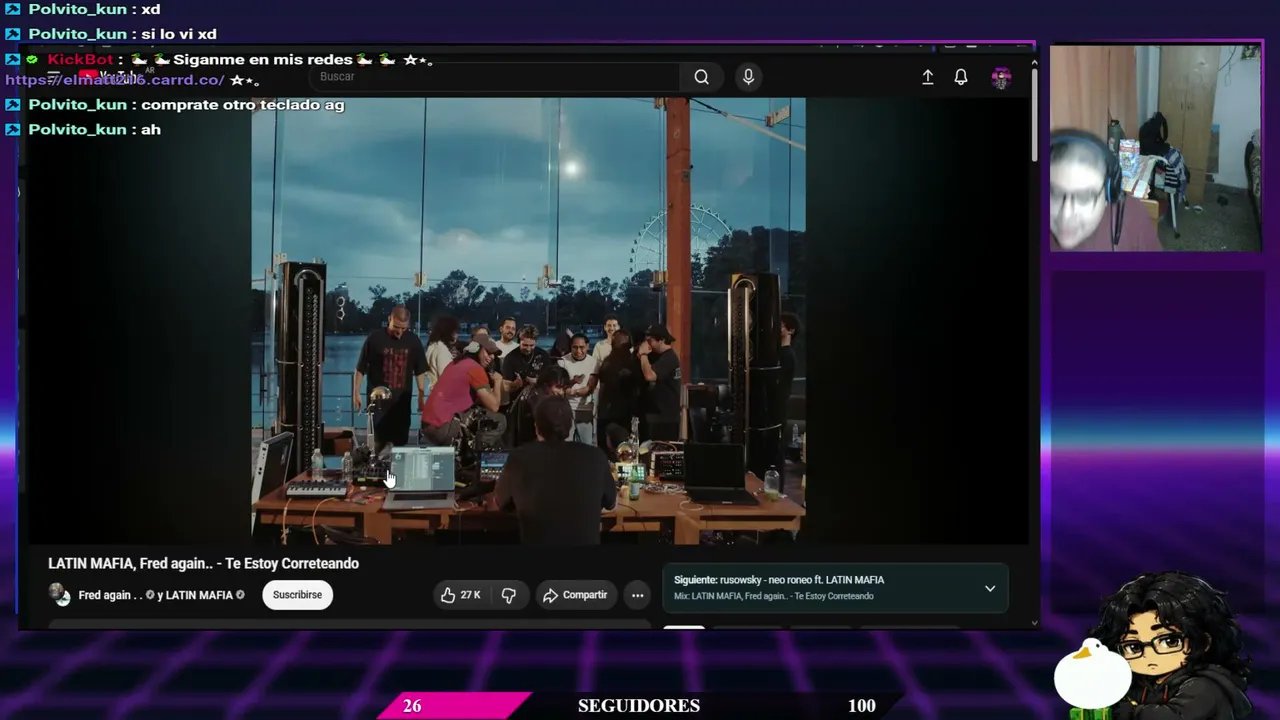Click the Compartir share button
1280x720 pixels.
click(x=575, y=595)
